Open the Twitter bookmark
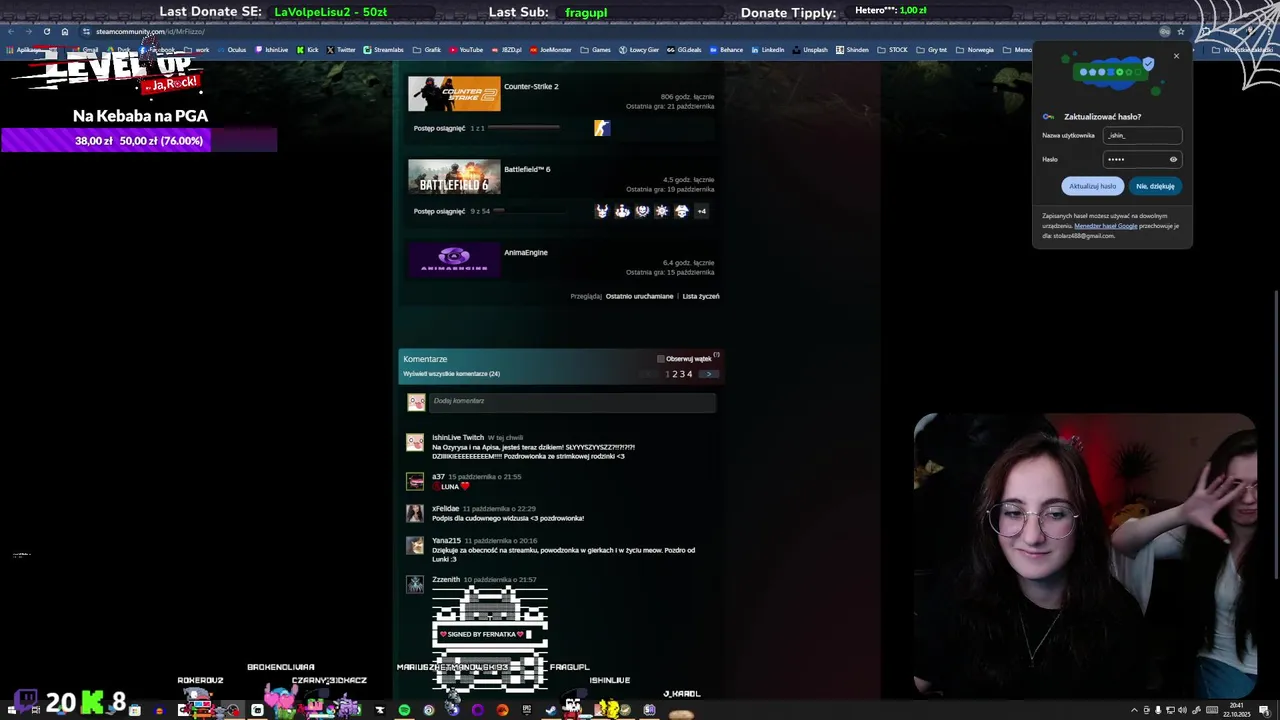The image size is (1280, 720). point(341,50)
